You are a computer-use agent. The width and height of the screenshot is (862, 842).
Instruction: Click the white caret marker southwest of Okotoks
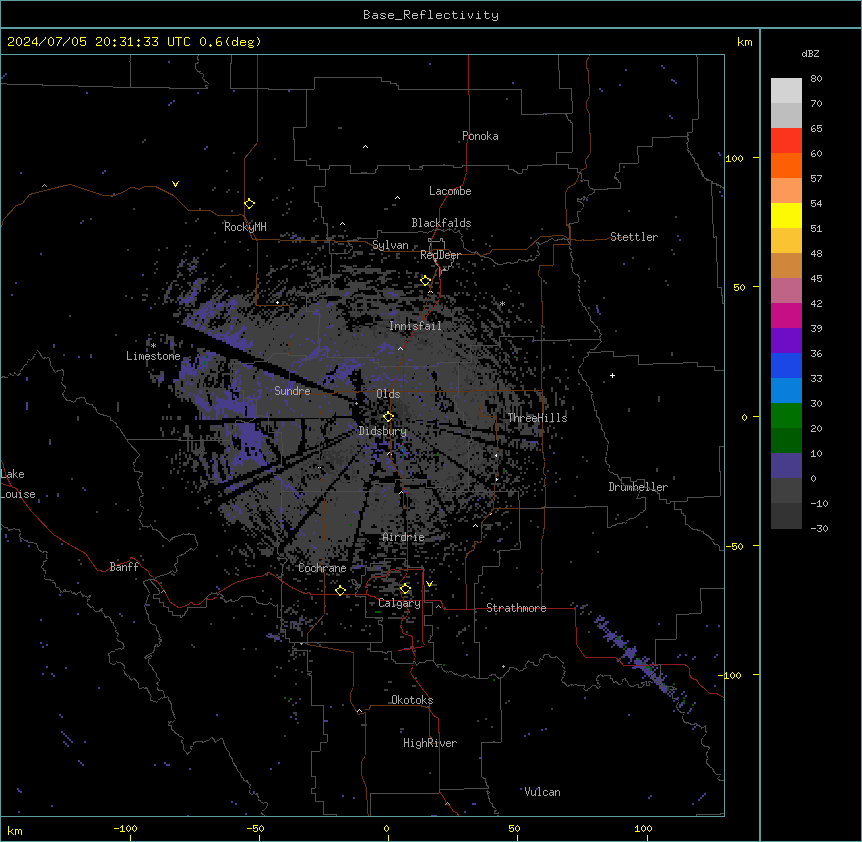click(x=360, y=711)
